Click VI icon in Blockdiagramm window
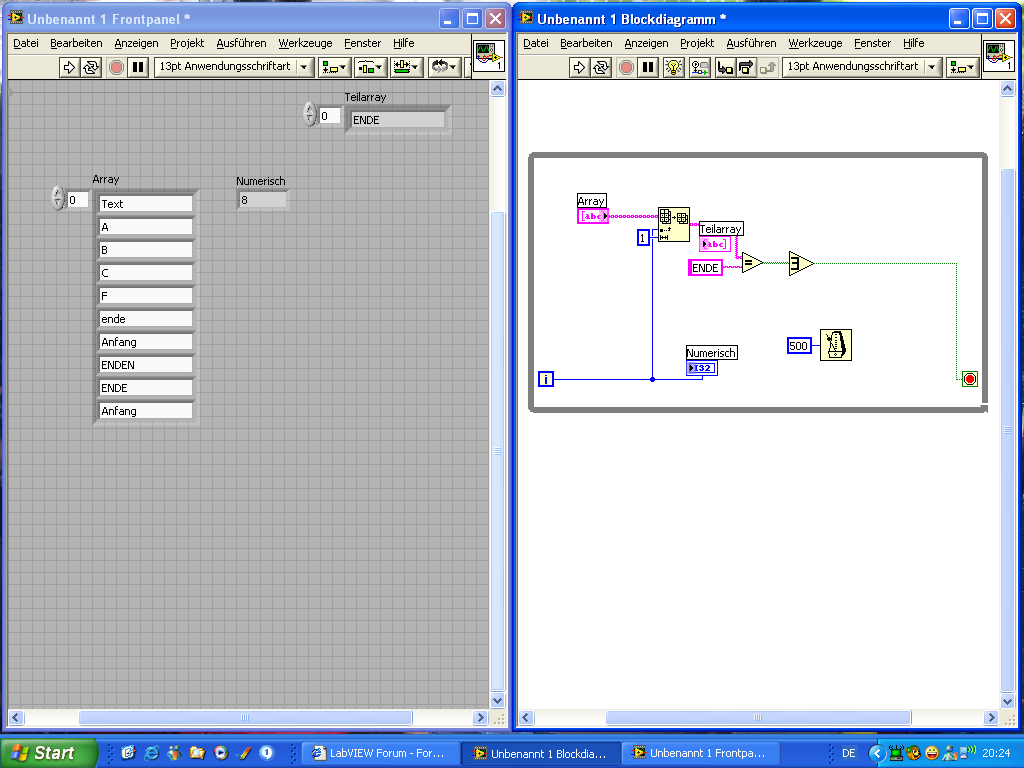This screenshot has width=1024, height=768. 998,56
